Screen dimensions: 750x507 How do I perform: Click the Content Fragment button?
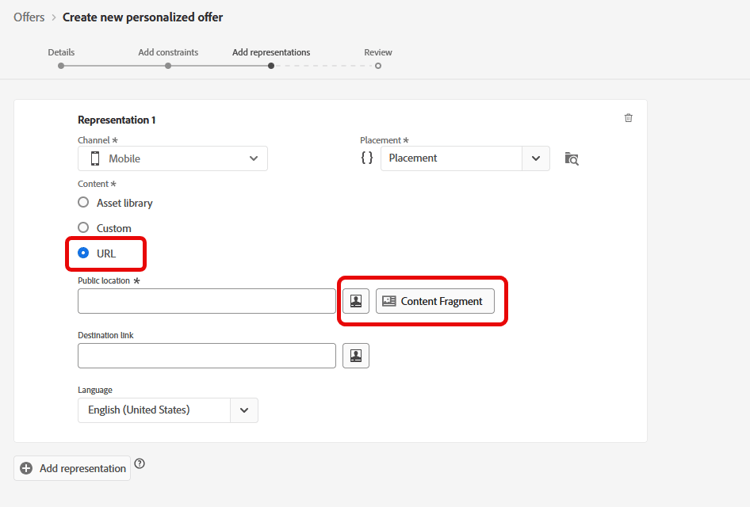point(435,301)
